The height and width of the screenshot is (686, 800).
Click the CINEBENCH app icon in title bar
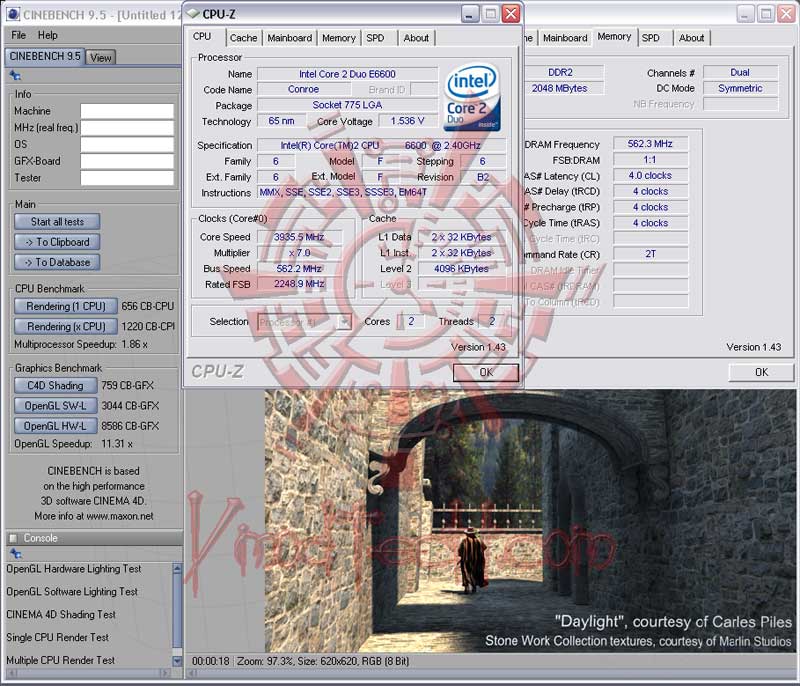pyautogui.click(x=12, y=14)
